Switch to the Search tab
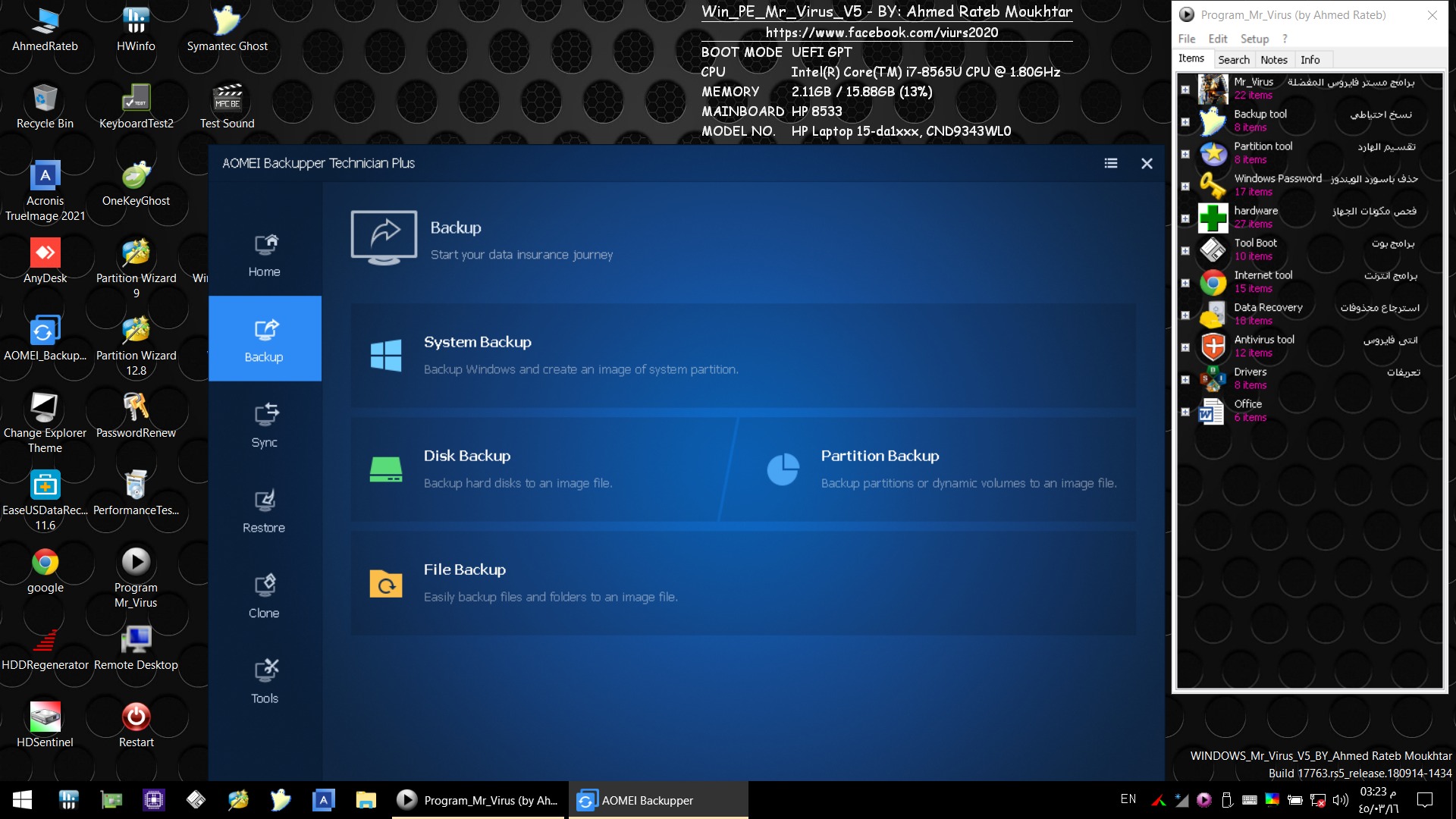 click(x=1234, y=60)
